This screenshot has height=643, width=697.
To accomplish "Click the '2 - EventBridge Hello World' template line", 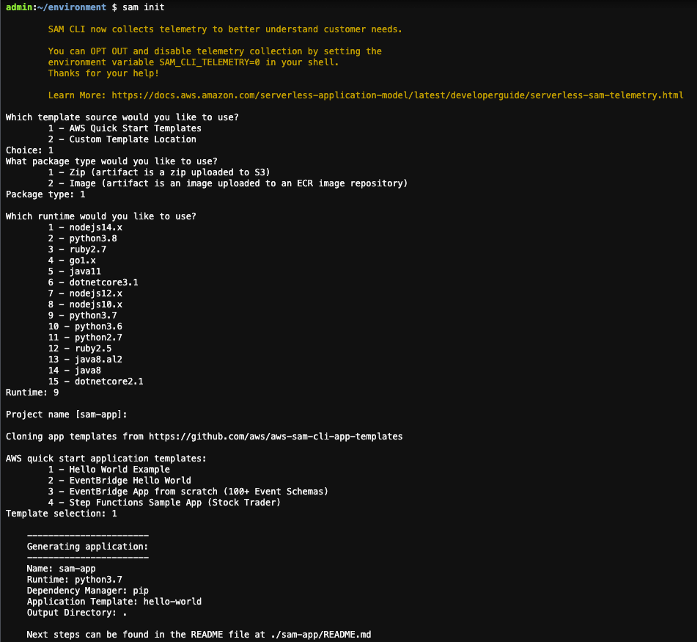I will pyautogui.click(x=120, y=481).
